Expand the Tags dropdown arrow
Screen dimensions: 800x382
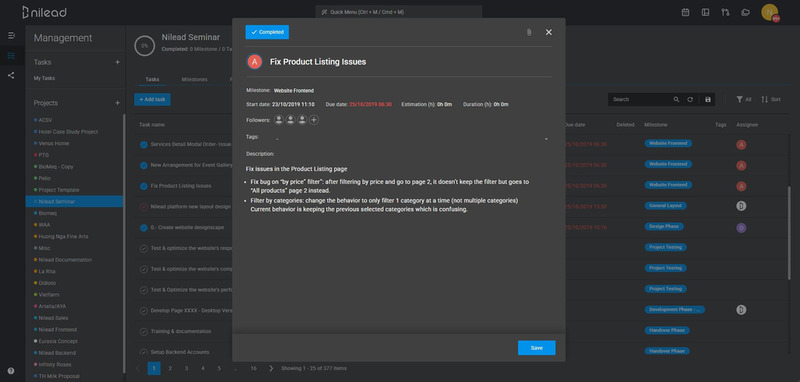[546, 139]
